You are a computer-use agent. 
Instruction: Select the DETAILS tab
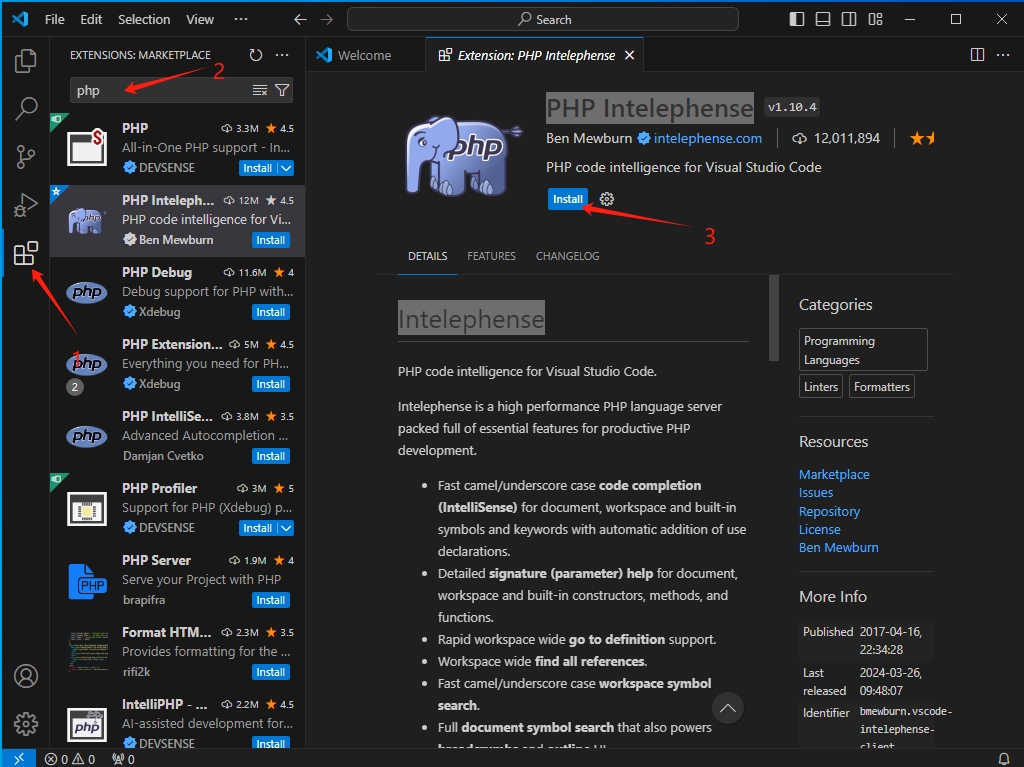pyautogui.click(x=428, y=256)
